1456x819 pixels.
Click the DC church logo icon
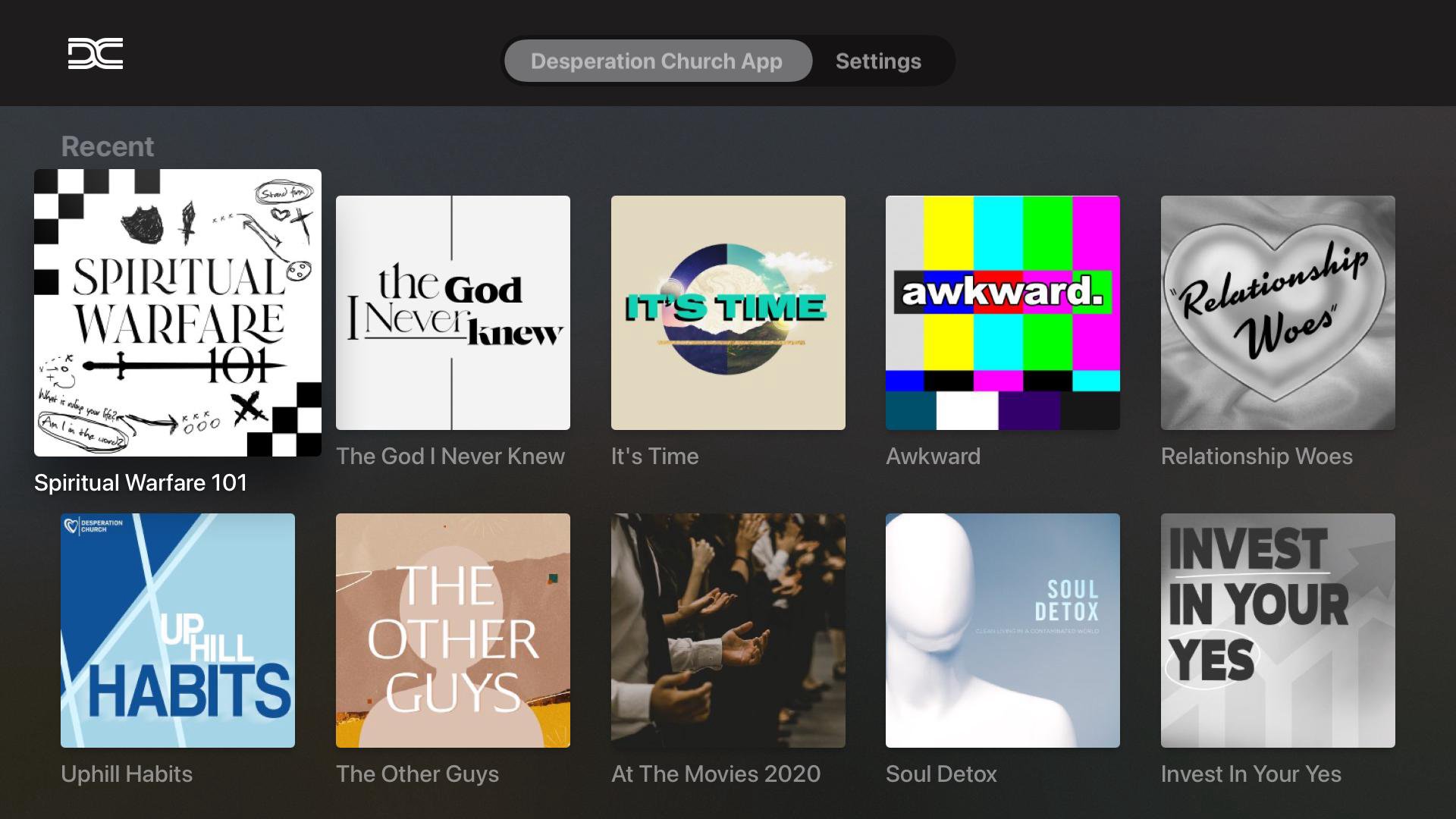pos(96,54)
